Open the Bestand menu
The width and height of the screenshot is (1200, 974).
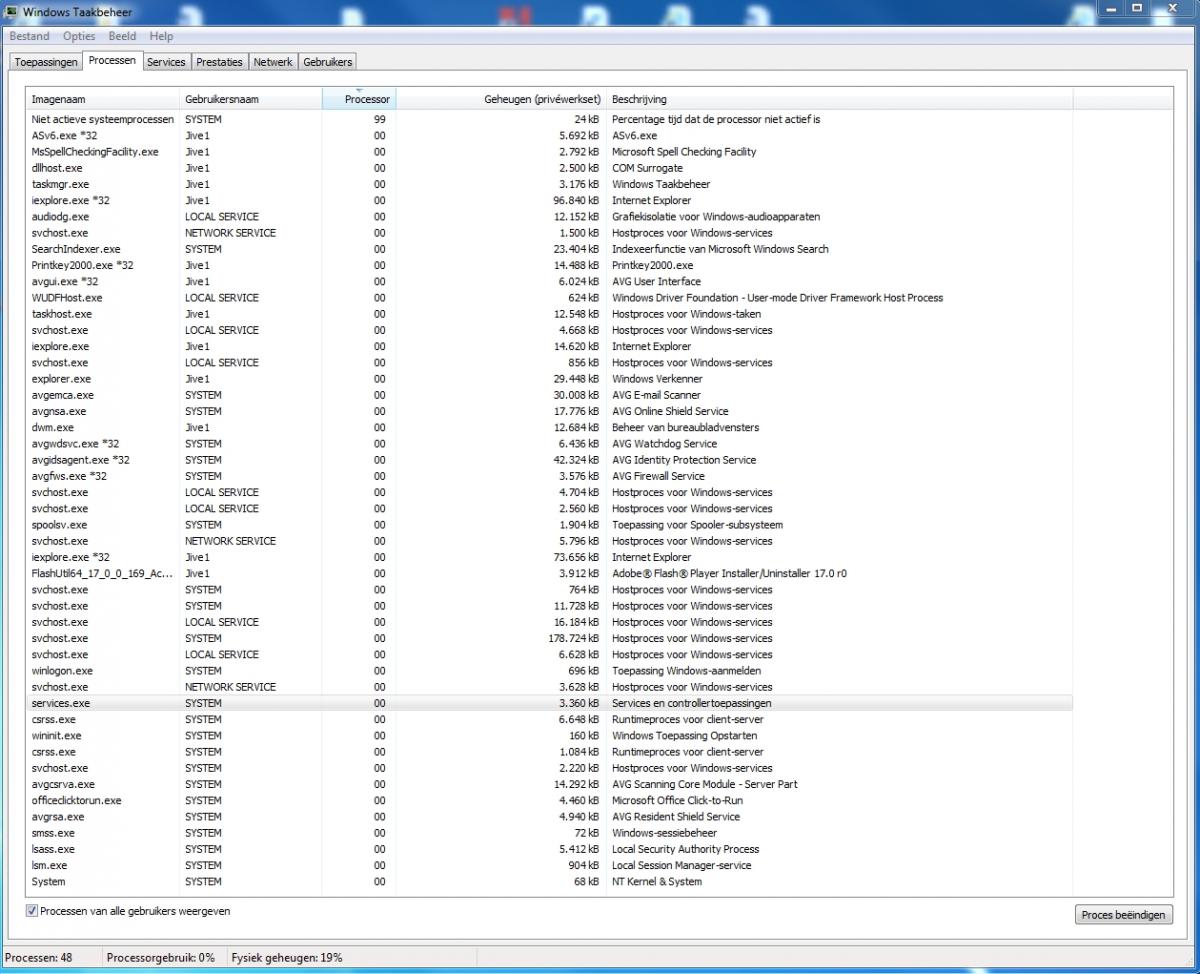pos(29,36)
